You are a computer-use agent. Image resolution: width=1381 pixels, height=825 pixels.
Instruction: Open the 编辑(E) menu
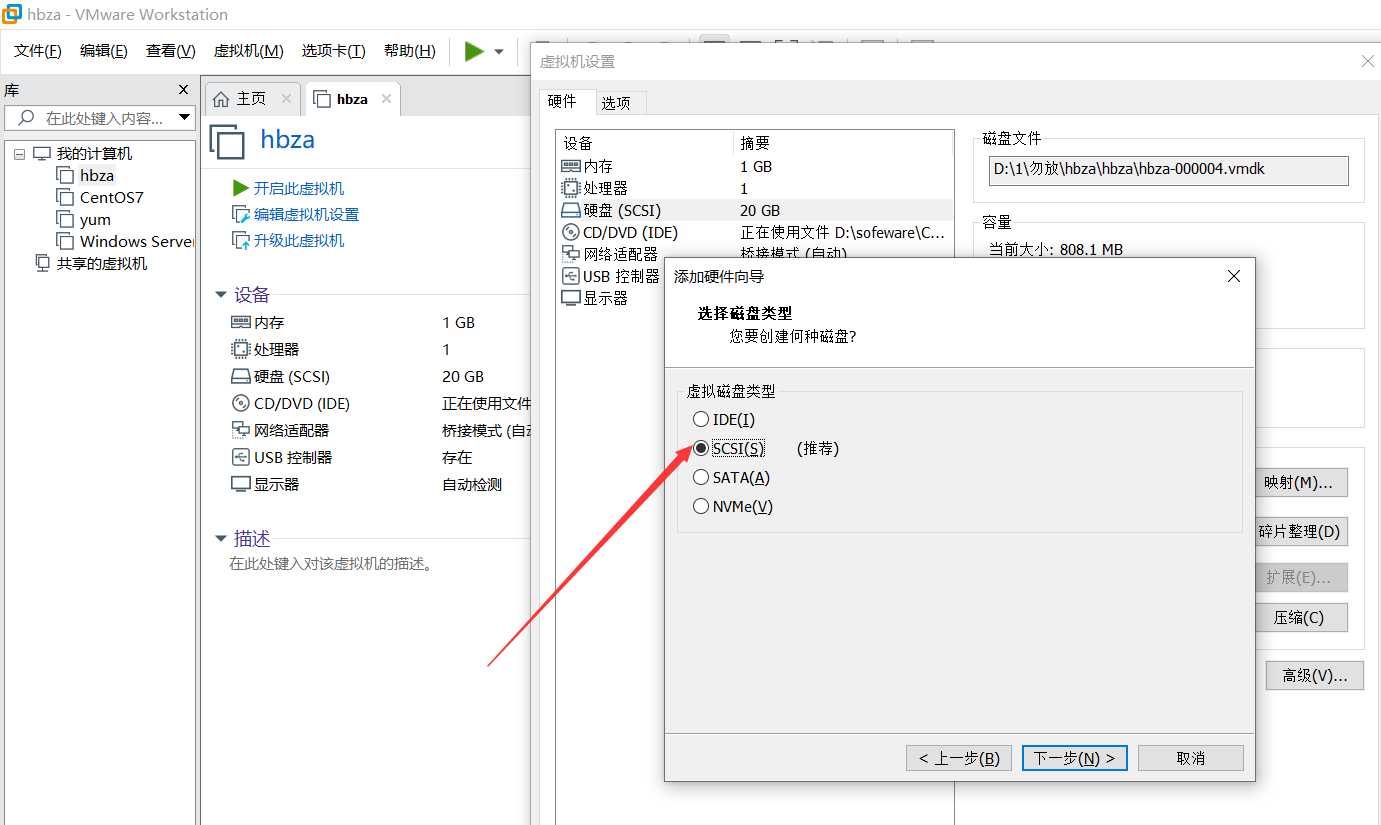(x=104, y=51)
